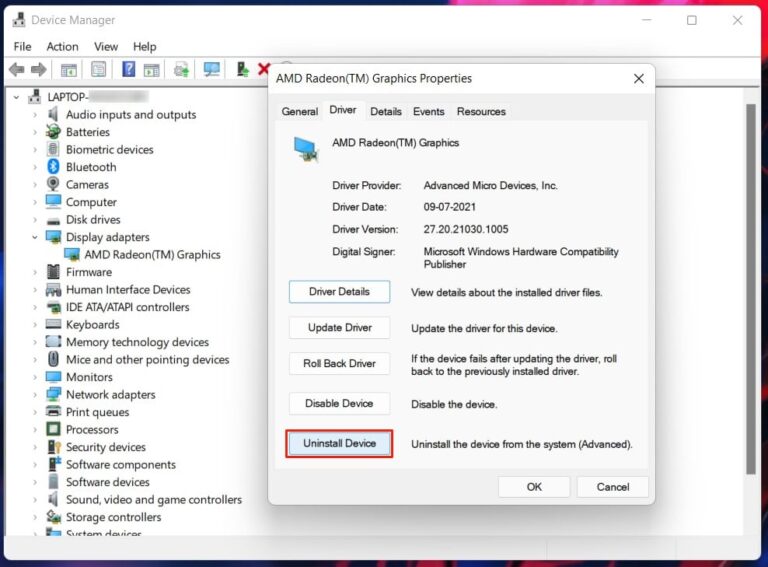768x567 pixels.
Task: Click OK in the properties dialog
Action: (x=534, y=487)
